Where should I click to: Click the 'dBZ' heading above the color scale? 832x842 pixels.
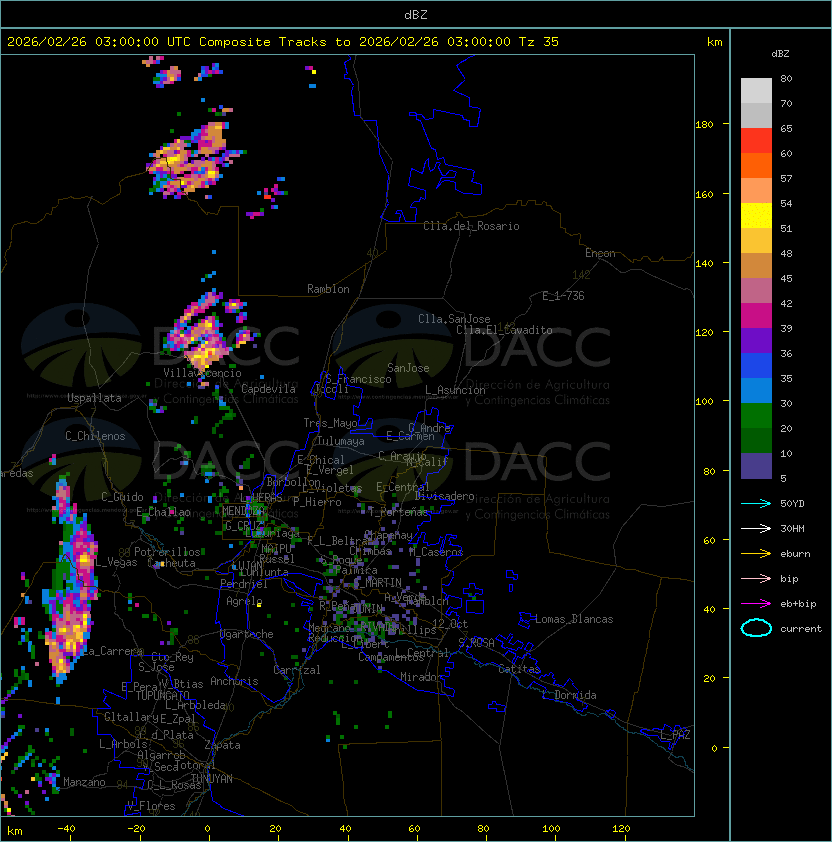pyautogui.click(x=780, y=54)
